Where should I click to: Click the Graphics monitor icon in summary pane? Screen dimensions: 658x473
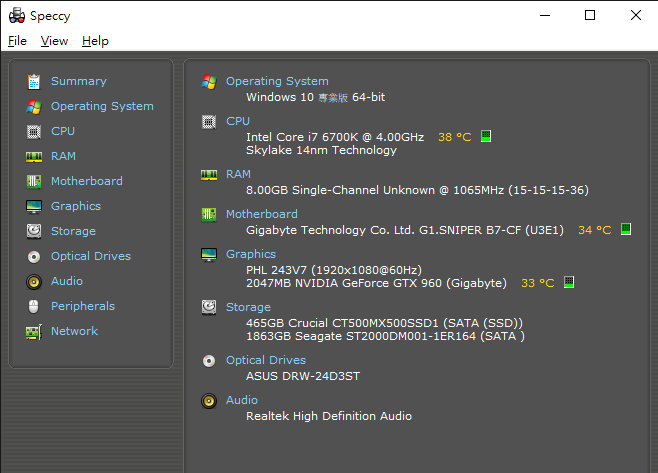(209, 255)
